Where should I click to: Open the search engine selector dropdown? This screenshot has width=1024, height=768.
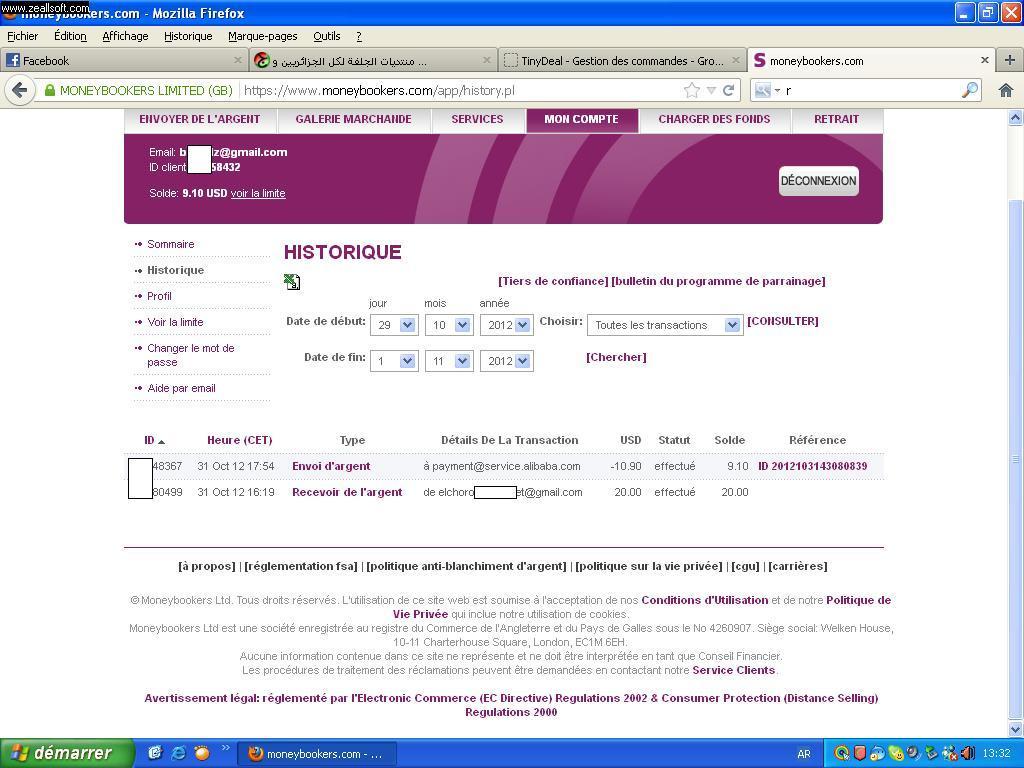(x=767, y=90)
